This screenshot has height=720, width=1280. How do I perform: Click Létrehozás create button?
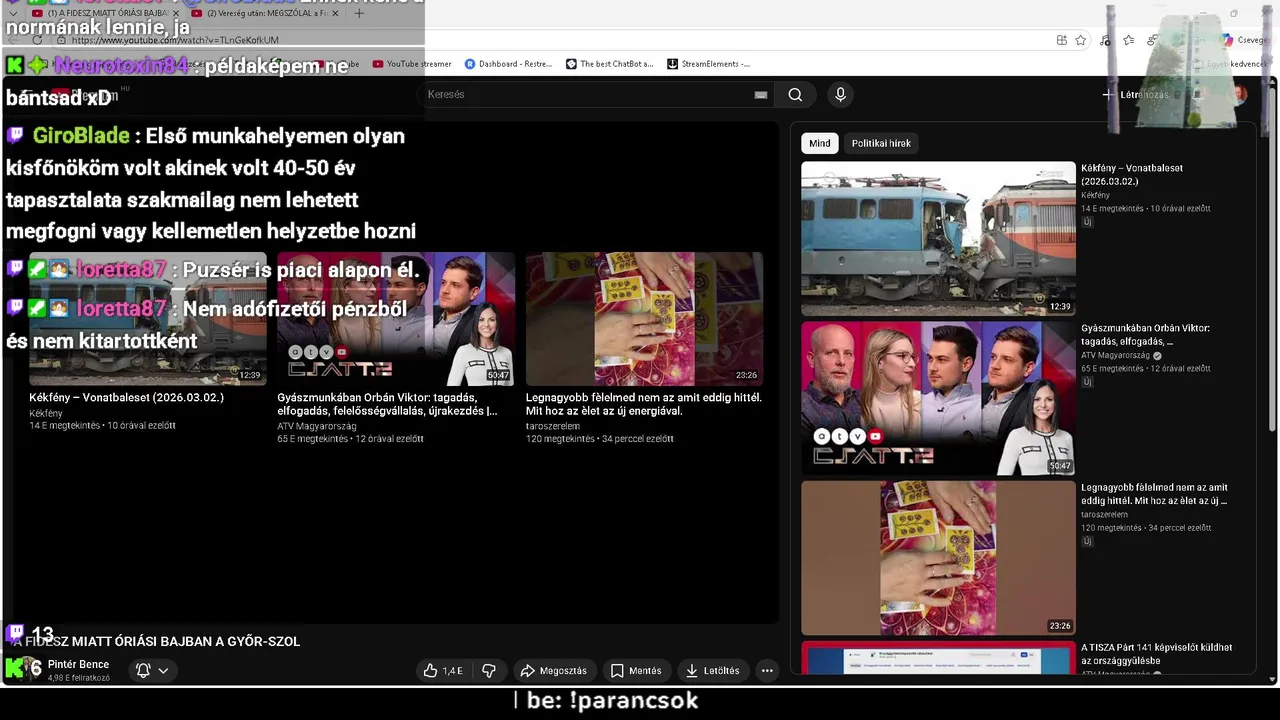click(1136, 94)
